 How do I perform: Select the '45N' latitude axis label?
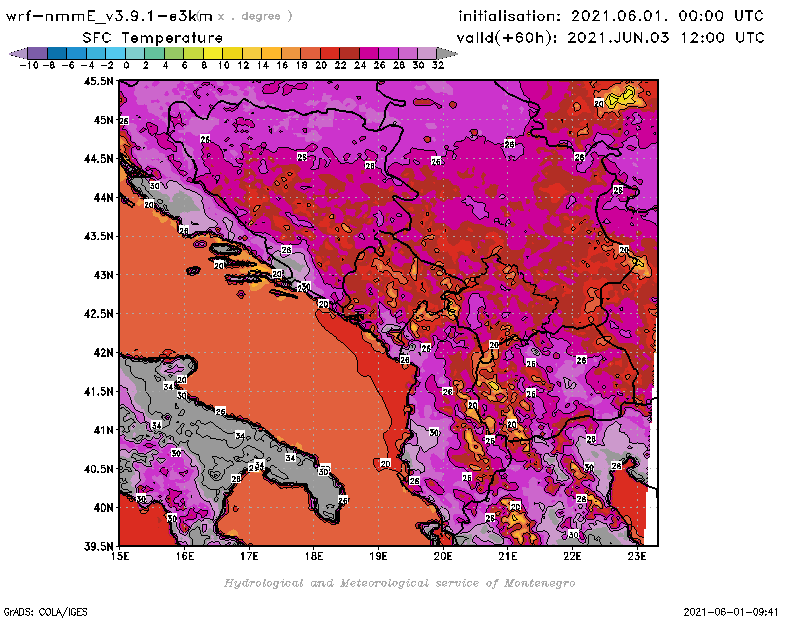tap(103, 120)
